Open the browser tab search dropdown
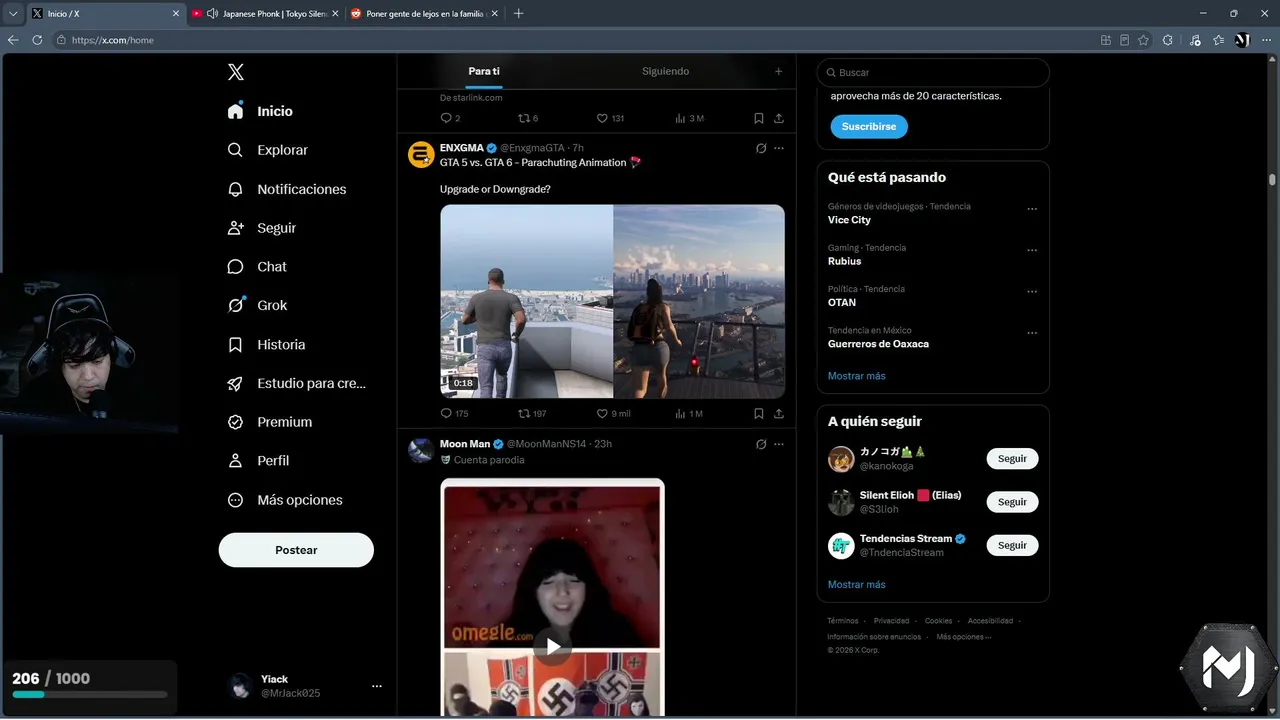The height and width of the screenshot is (720, 1280). 13,14
